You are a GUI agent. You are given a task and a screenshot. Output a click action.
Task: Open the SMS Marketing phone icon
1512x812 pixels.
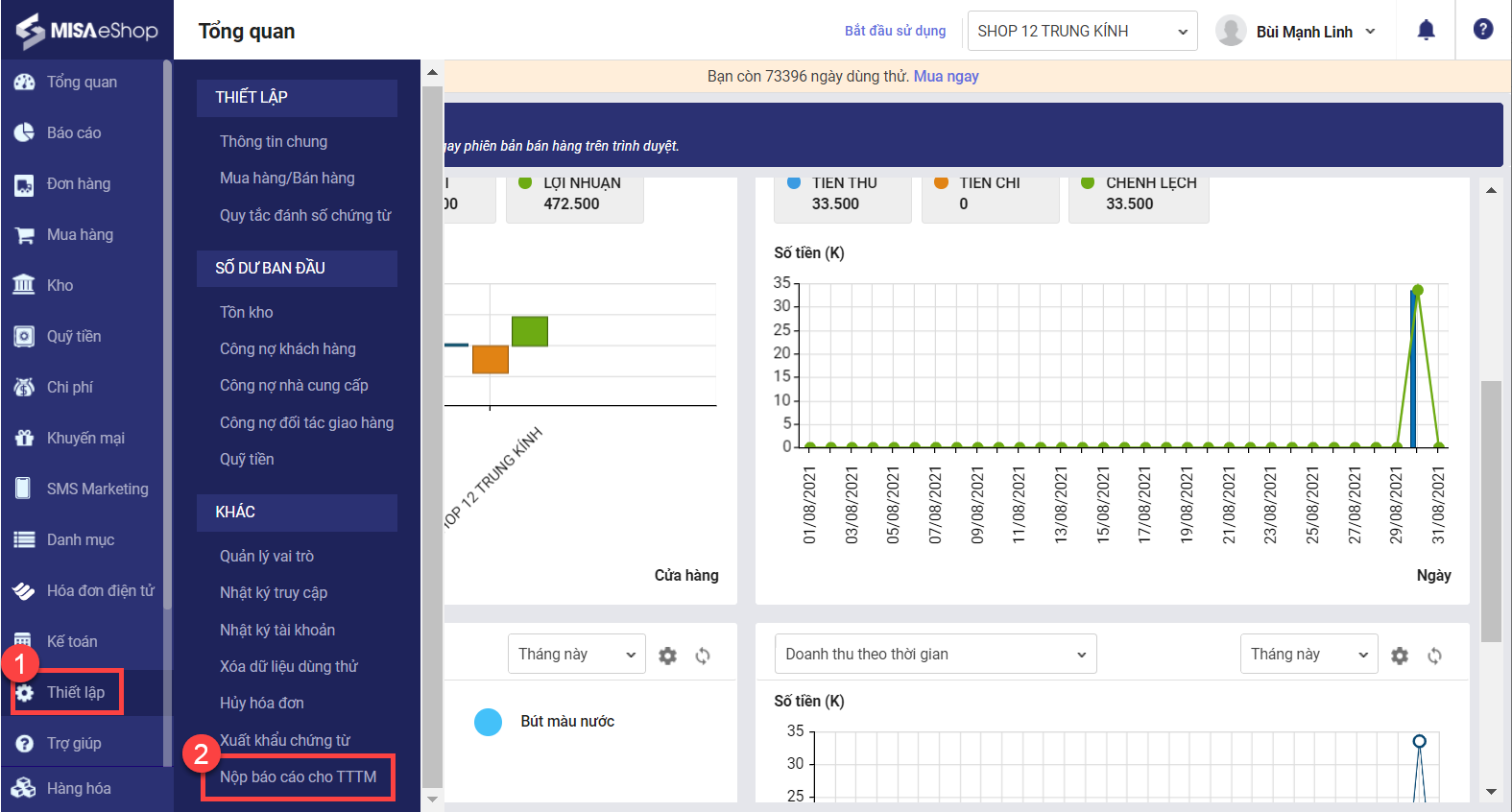click(x=24, y=489)
